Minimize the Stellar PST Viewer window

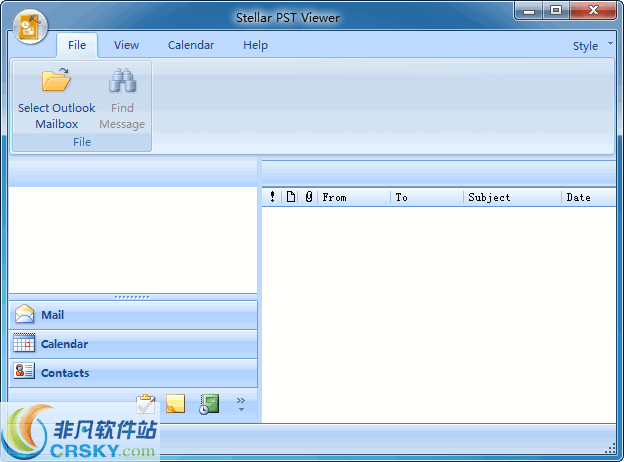528,11
